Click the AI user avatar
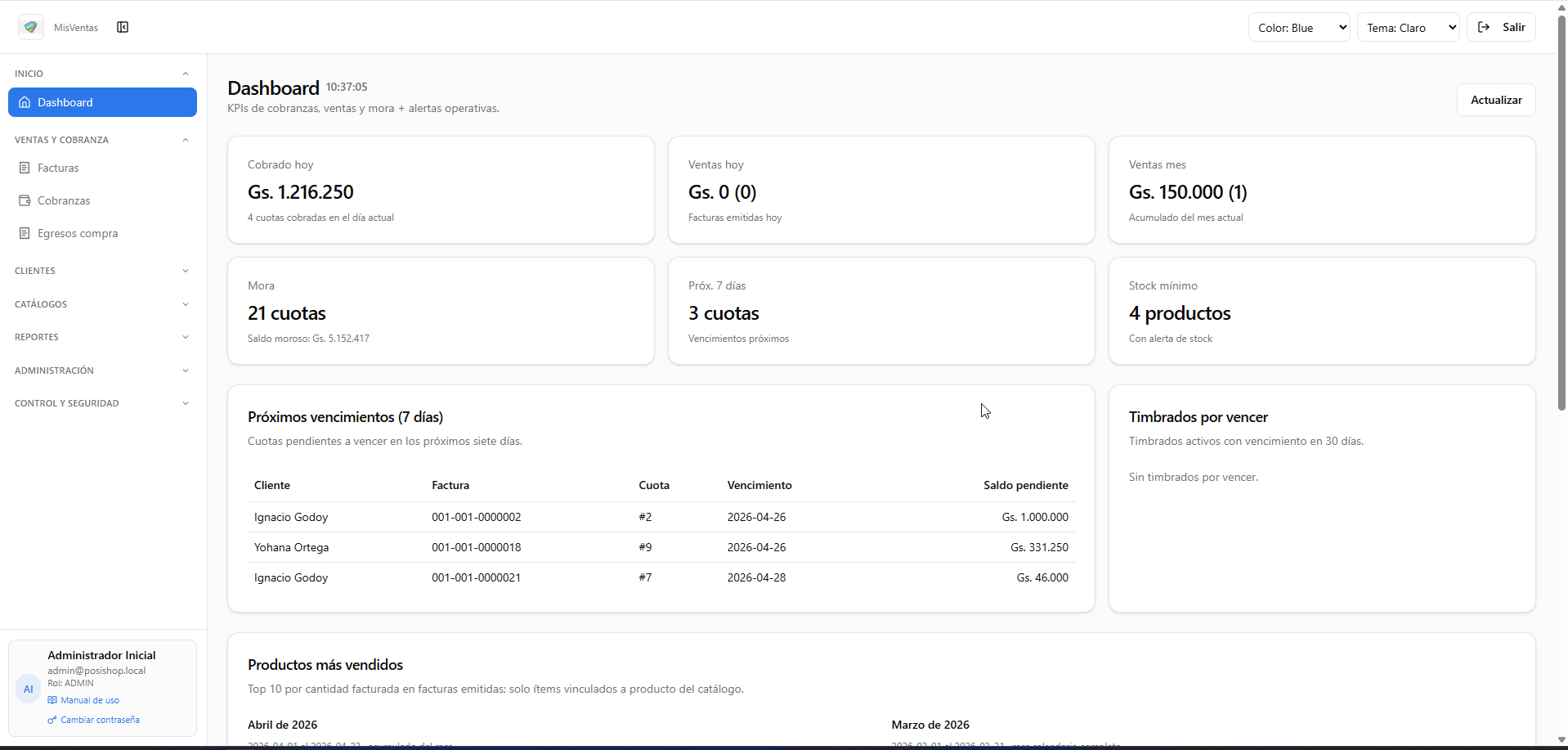This screenshot has width=1568, height=750. (28, 689)
